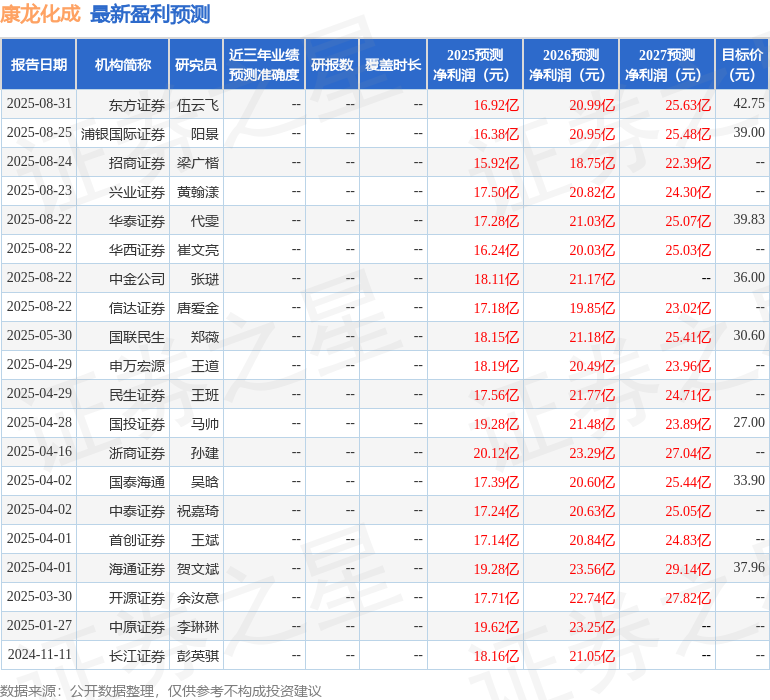Click researcher name 贺文斌

click(198, 569)
